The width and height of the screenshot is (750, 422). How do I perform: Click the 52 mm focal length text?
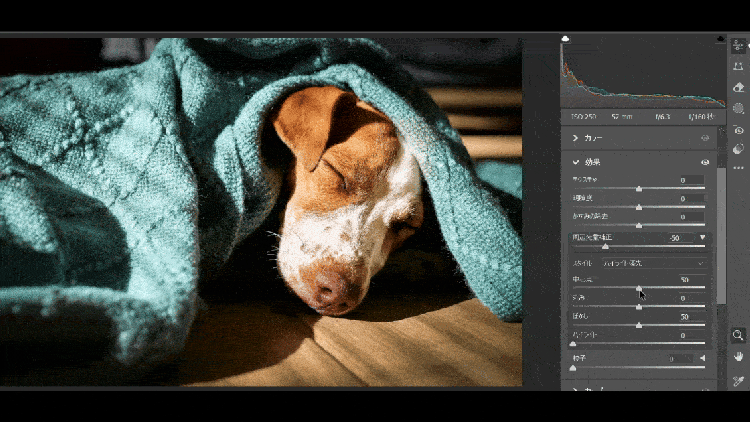click(622, 117)
